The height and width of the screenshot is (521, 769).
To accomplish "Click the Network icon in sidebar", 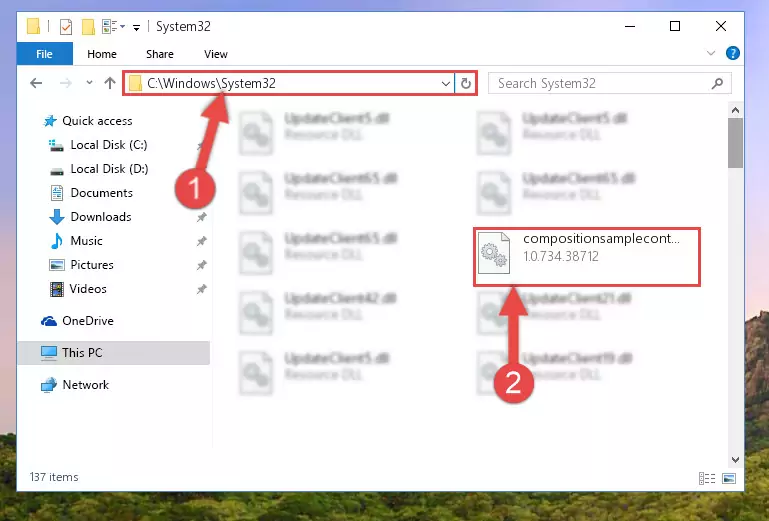I will [x=49, y=385].
